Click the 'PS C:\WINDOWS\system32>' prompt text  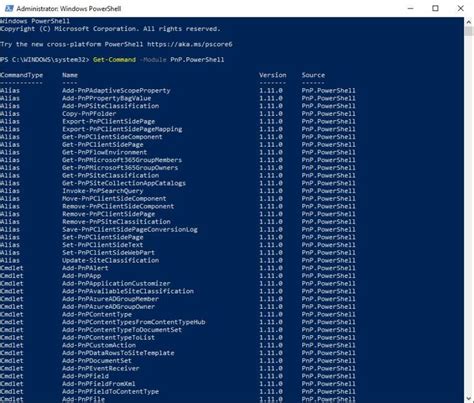(45, 60)
